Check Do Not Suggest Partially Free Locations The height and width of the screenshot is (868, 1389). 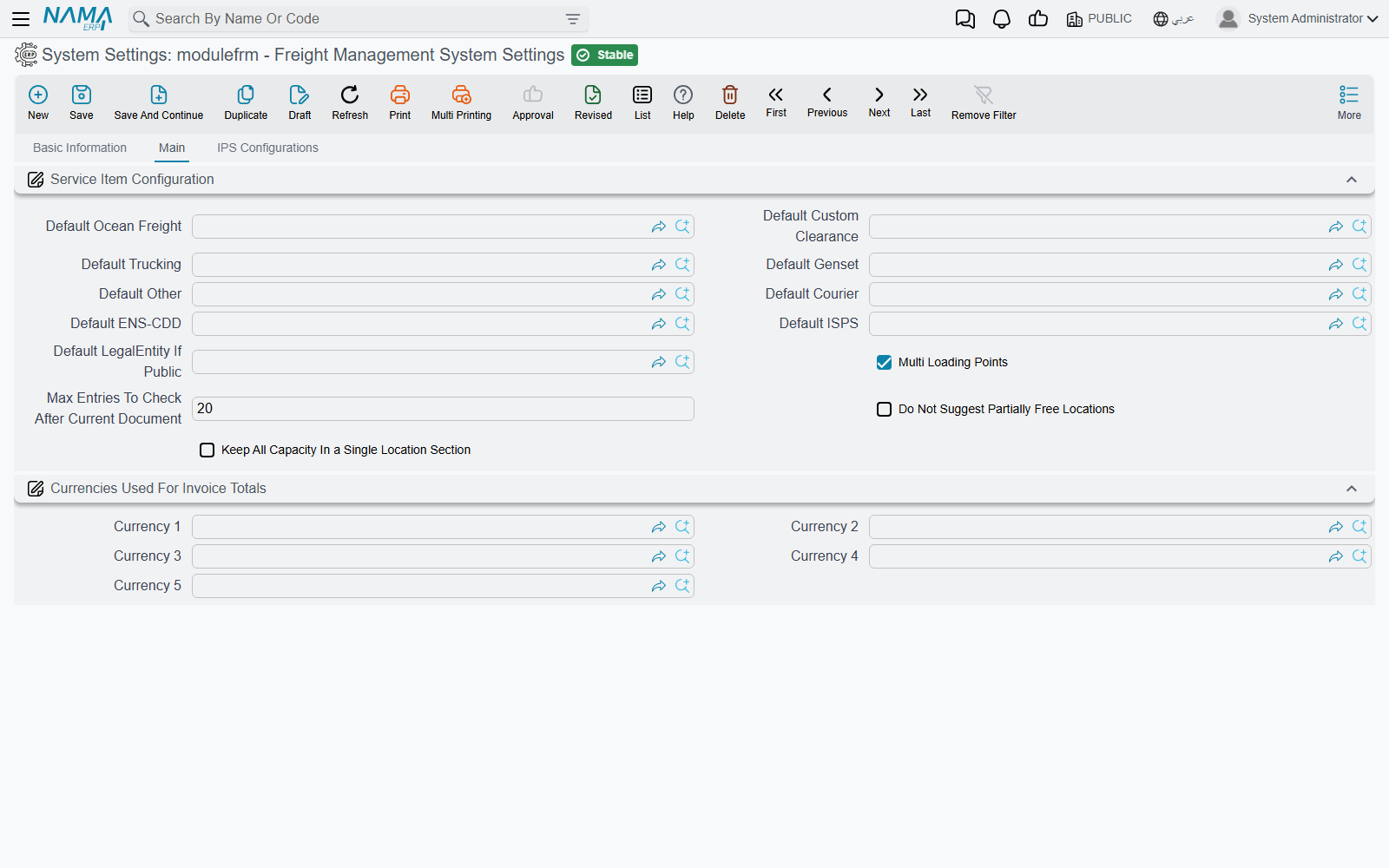coord(884,409)
